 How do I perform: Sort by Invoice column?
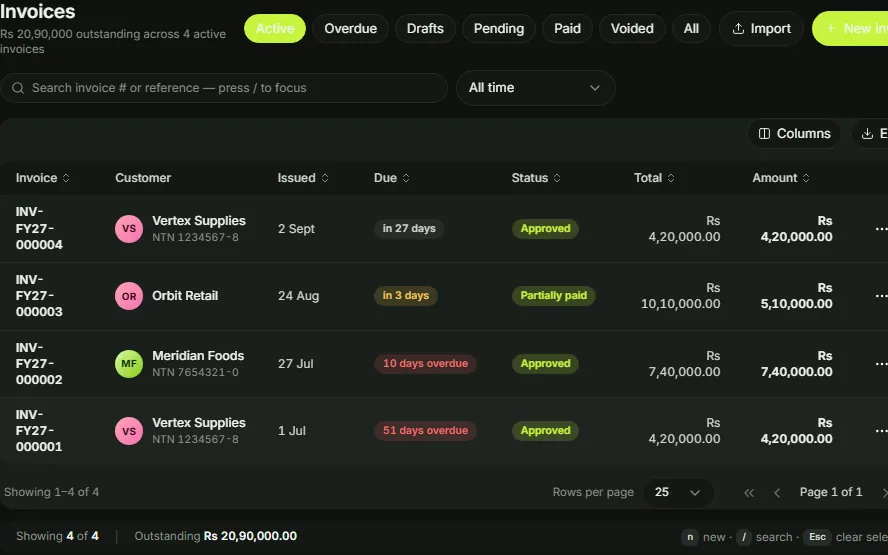pos(42,178)
